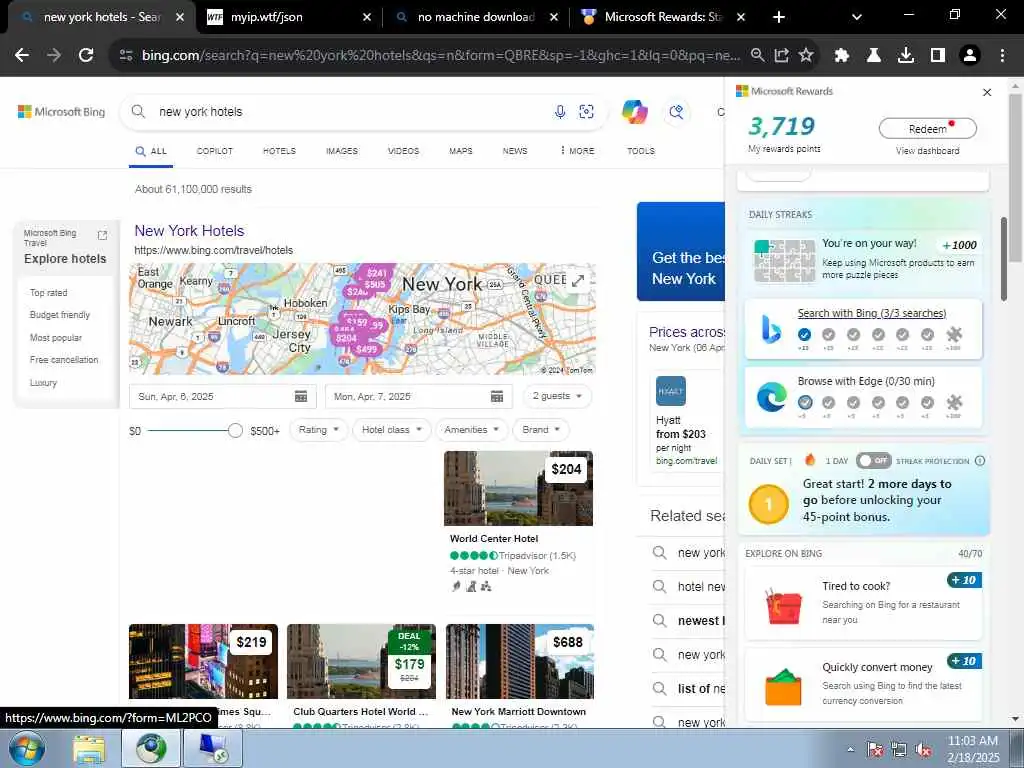This screenshot has width=1024, height=768.
Task: Expand the Amenities filter dropdown
Action: point(472,430)
